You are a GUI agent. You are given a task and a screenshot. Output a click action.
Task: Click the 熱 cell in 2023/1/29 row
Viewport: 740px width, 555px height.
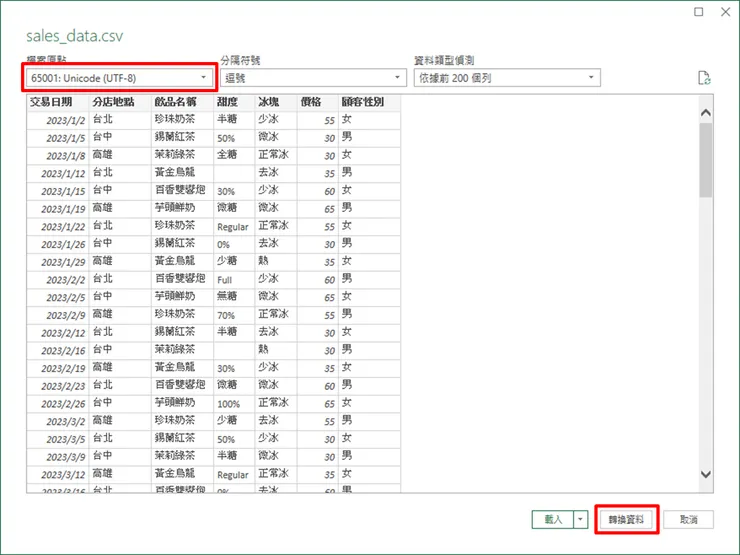point(276,262)
